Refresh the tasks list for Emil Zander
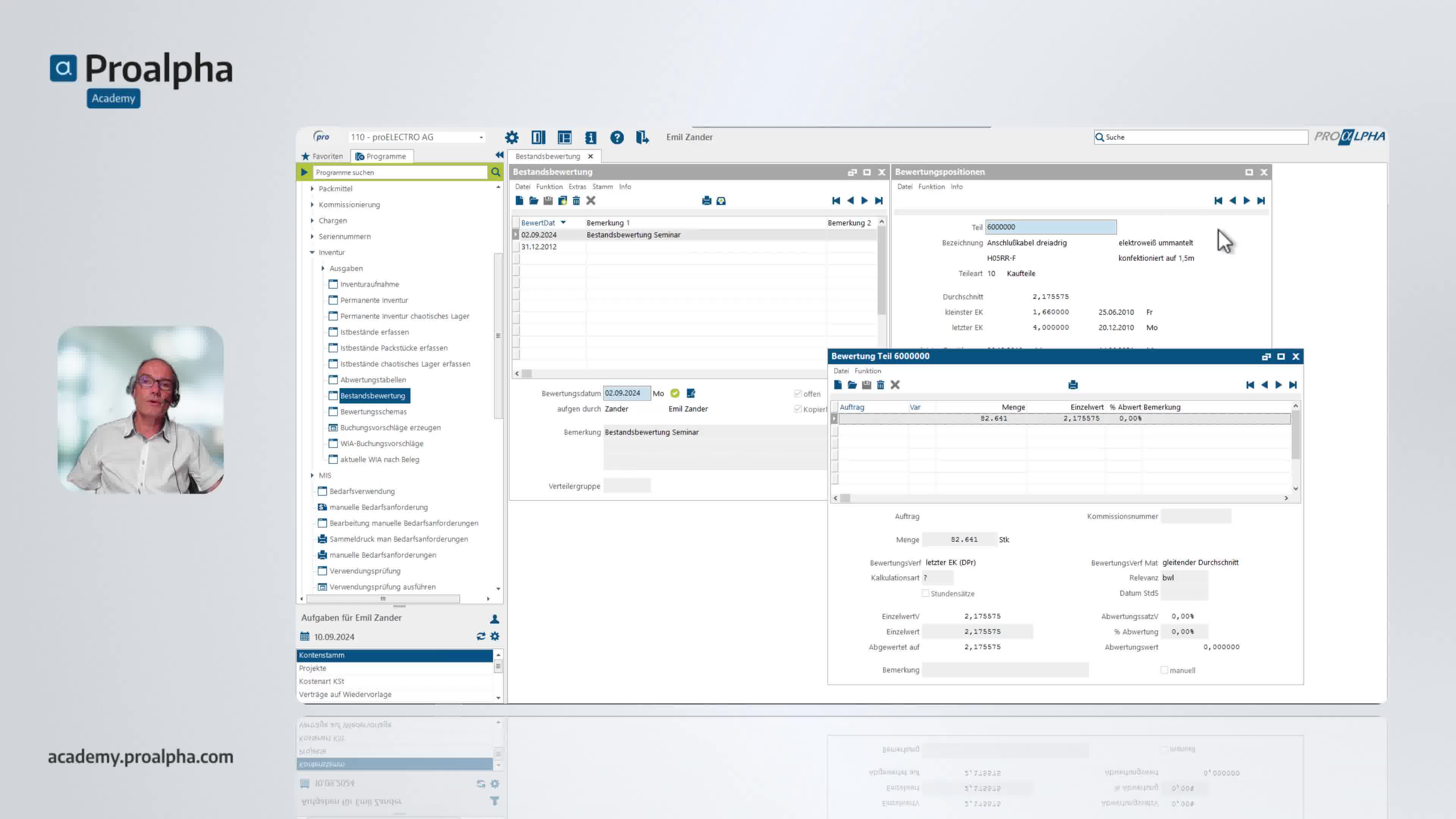The image size is (1456, 819). (x=480, y=637)
